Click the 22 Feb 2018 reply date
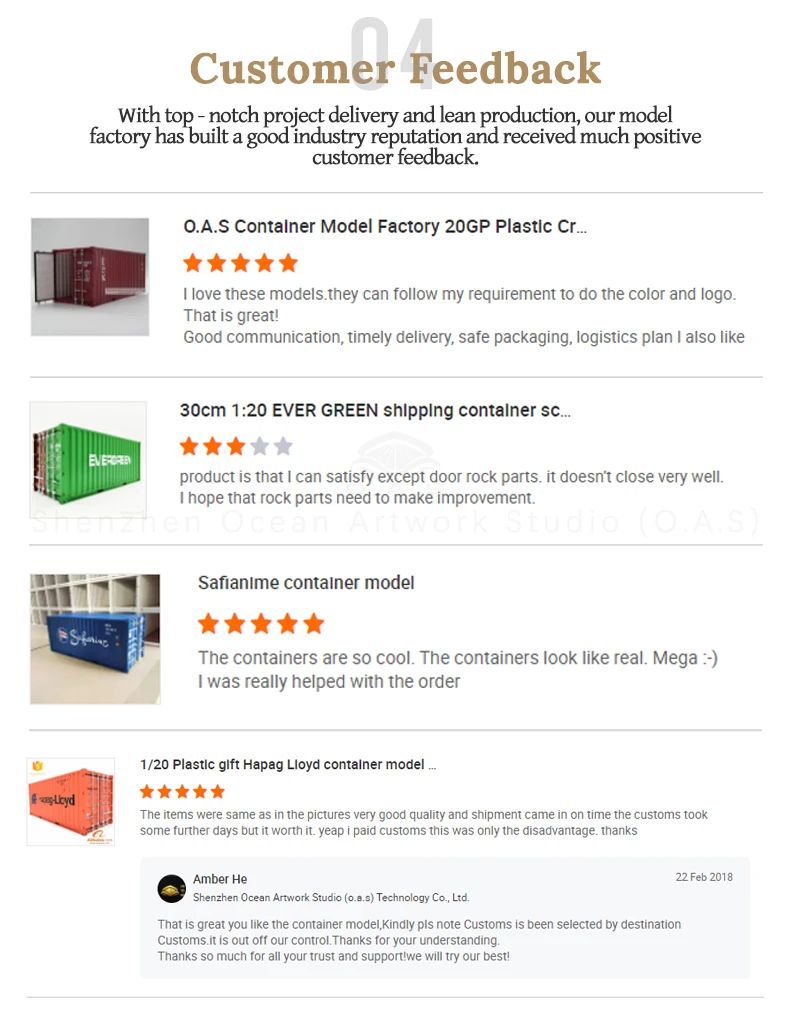The width and height of the screenshot is (790, 1010). [x=704, y=877]
